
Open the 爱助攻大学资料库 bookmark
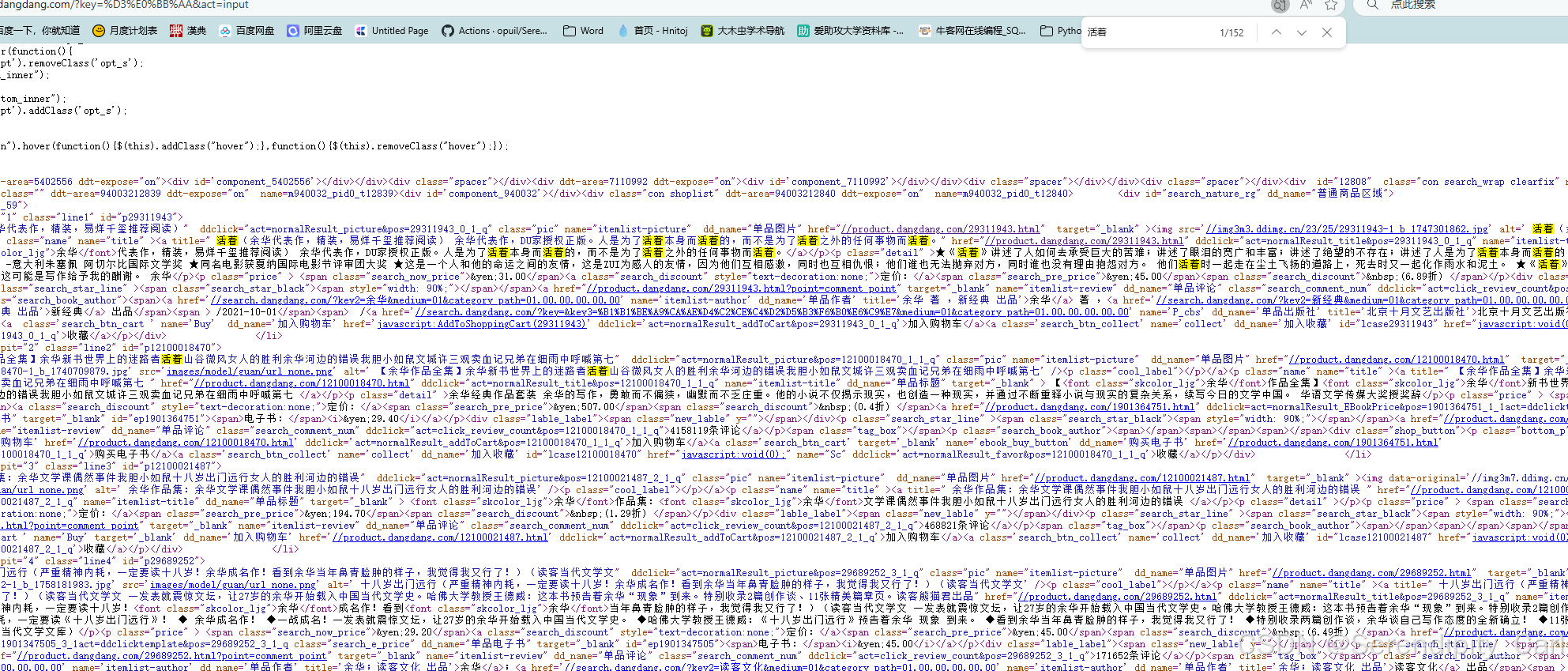(x=850, y=31)
